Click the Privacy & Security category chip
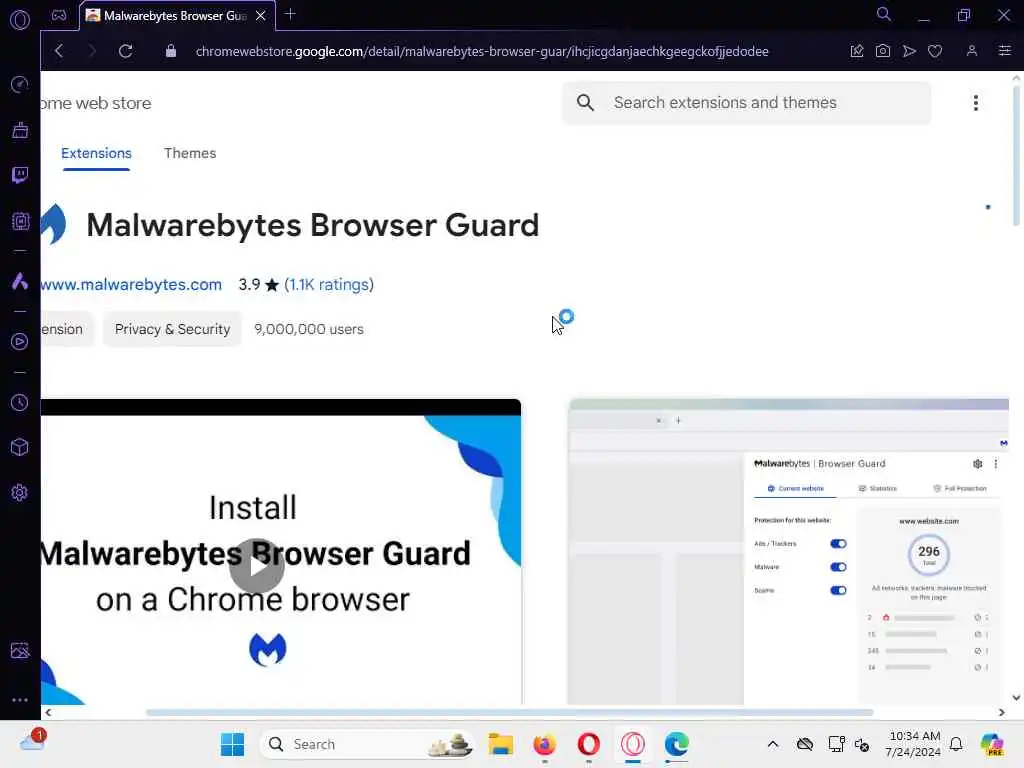Screen dimensions: 1024x768 click(x=172, y=329)
